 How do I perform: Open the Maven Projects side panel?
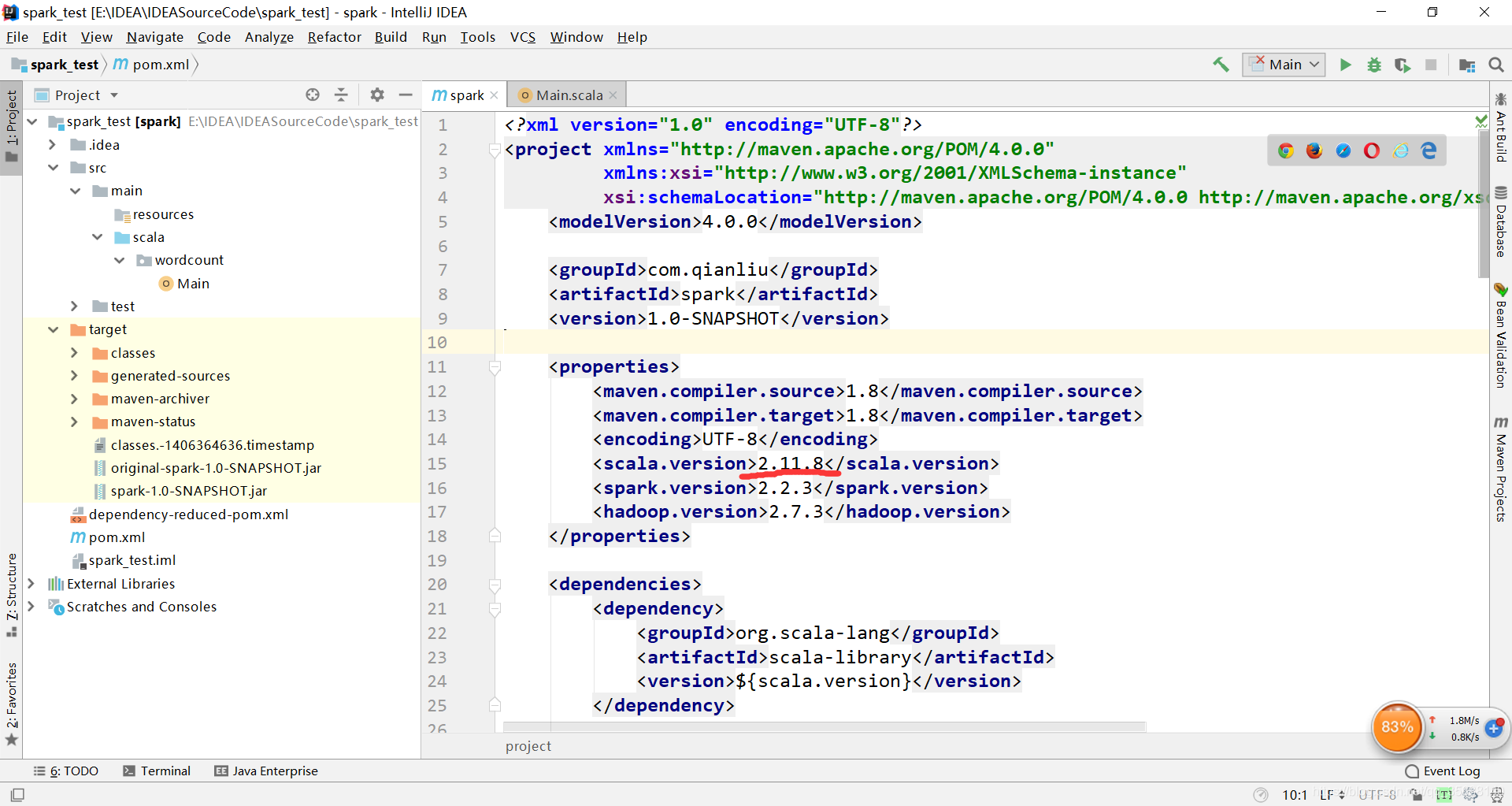pos(1501,470)
